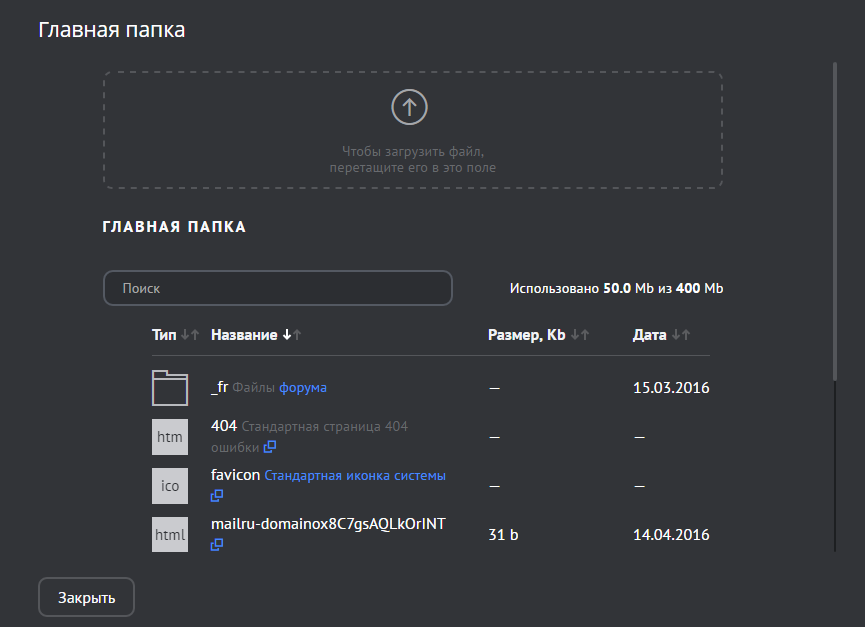Select the _fr folder name
The height and width of the screenshot is (627, 865).
coord(220,387)
